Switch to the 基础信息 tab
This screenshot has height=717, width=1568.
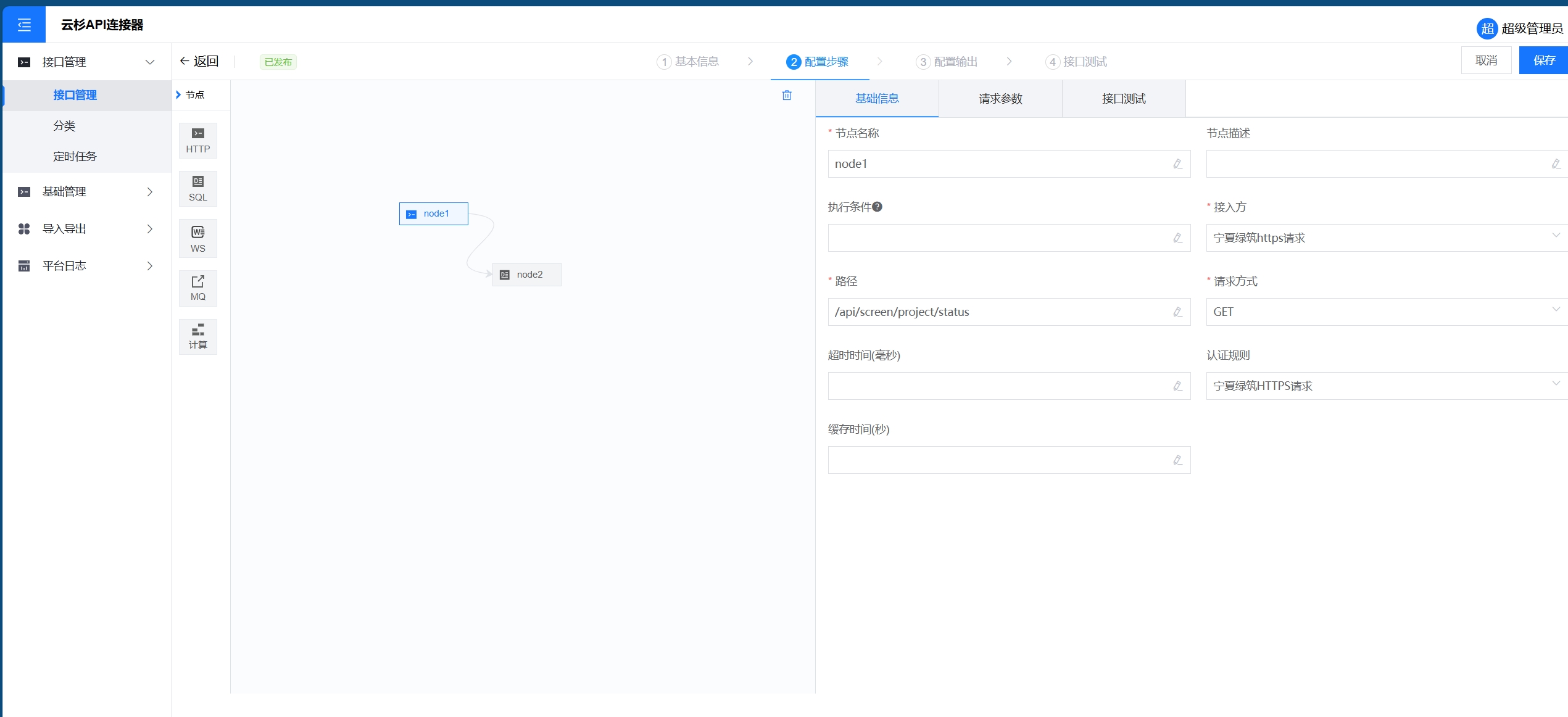(x=877, y=99)
